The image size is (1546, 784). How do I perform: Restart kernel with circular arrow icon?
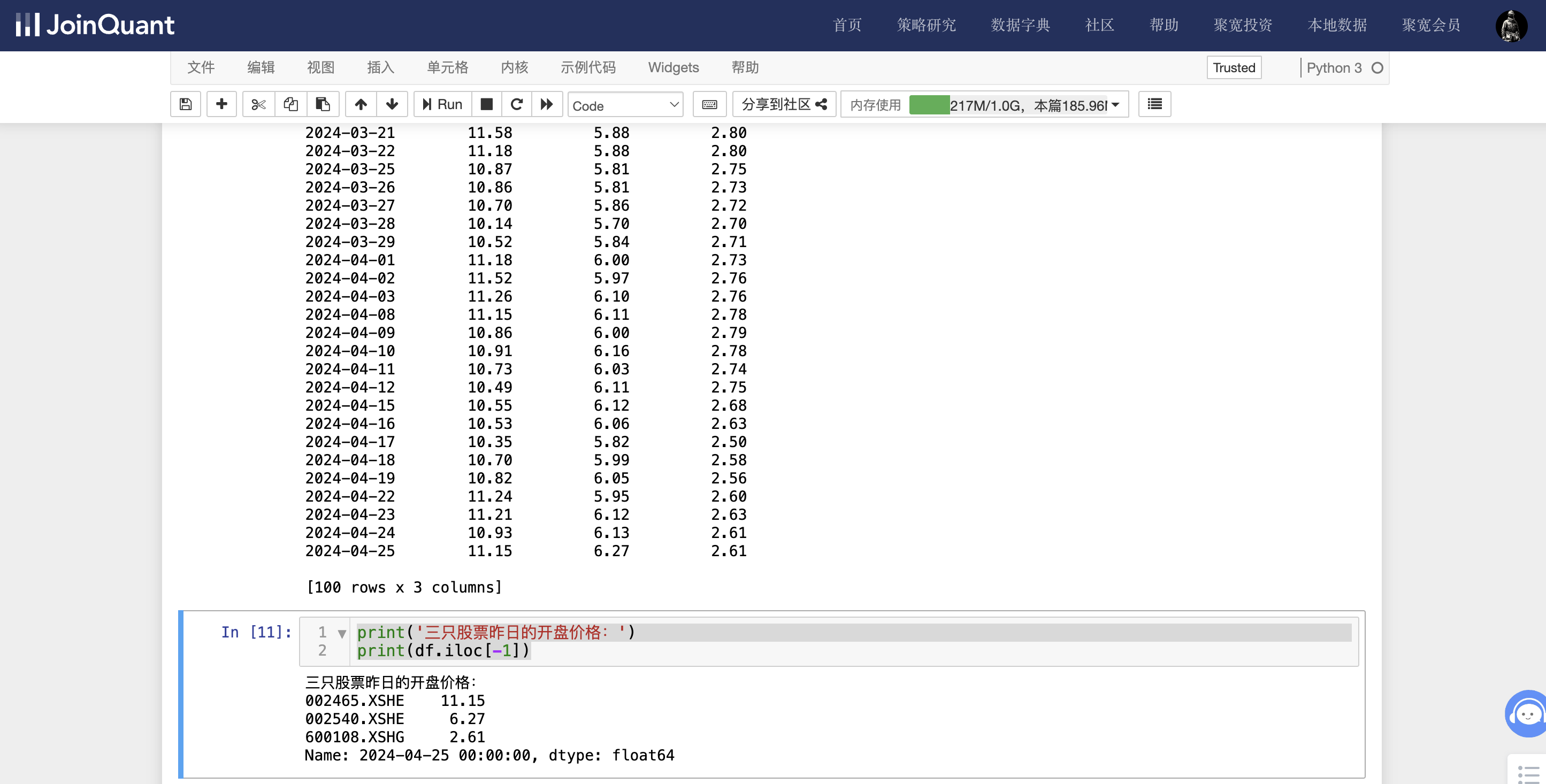(x=517, y=104)
